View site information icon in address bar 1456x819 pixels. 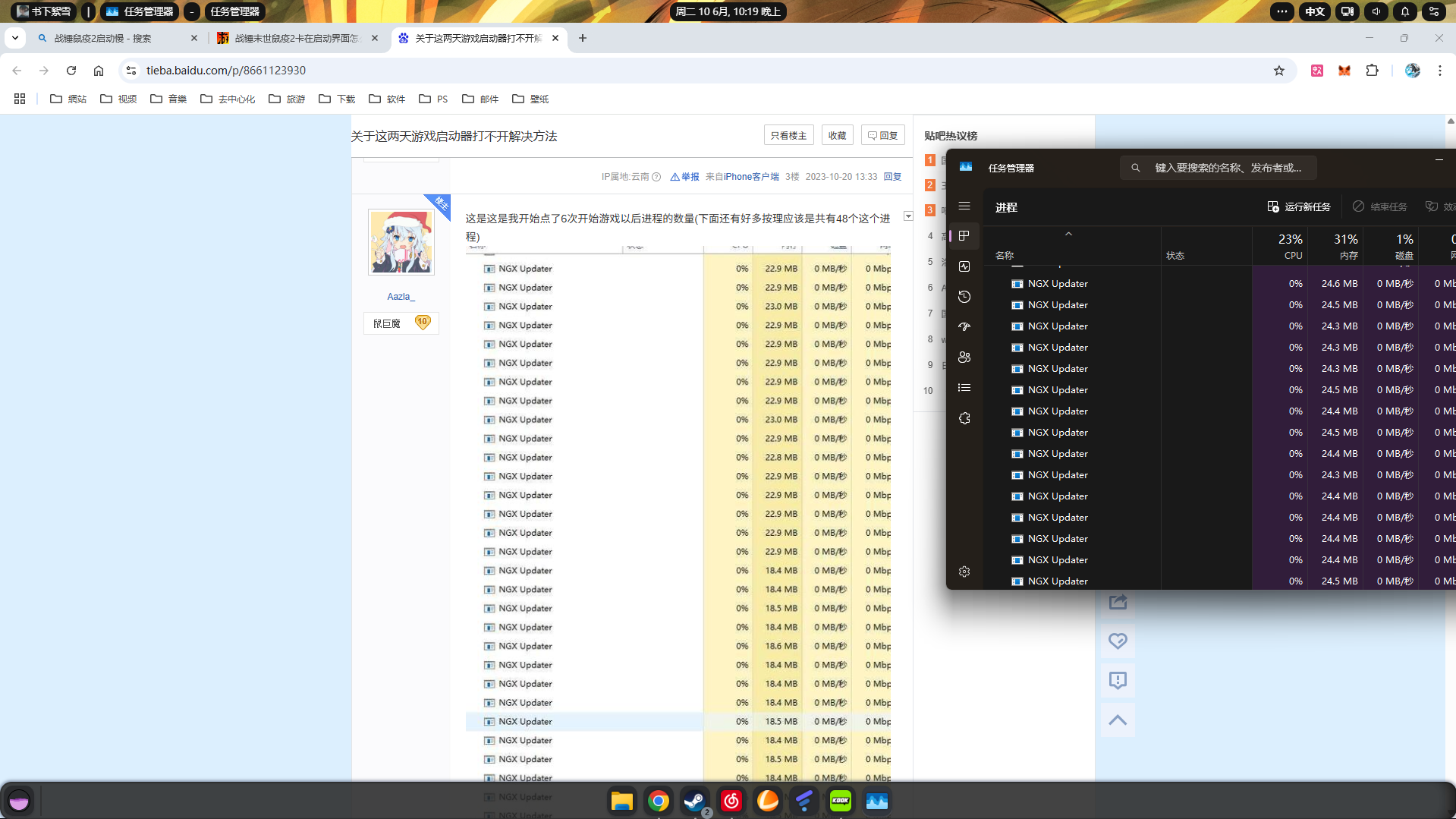tap(131, 71)
